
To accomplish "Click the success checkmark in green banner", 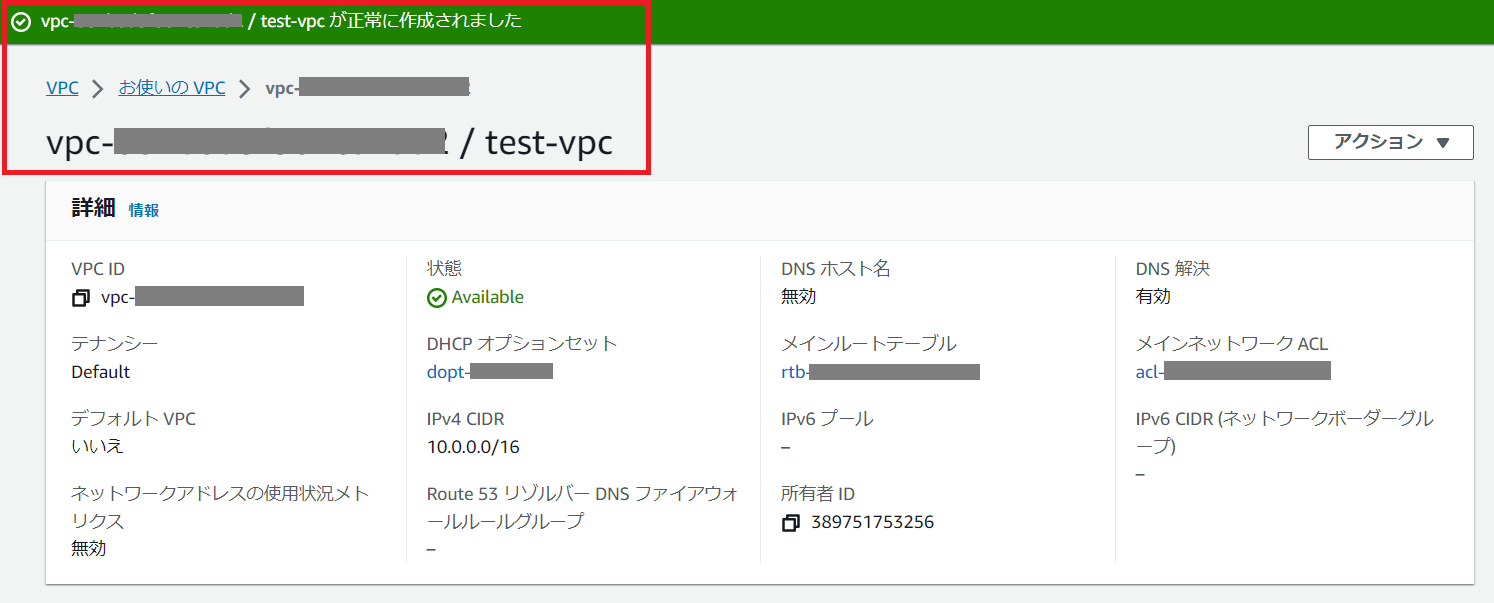I will pyautogui.click(x=20, y=22).
